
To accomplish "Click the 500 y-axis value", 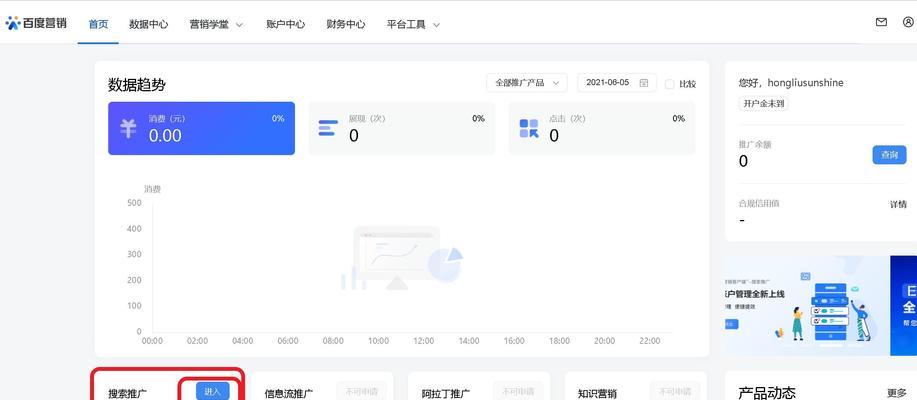I will pos(135,203).
